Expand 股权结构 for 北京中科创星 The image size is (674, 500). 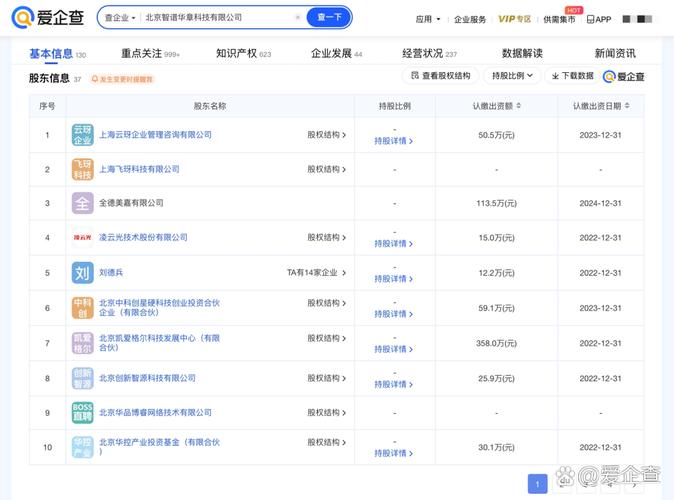327,303
